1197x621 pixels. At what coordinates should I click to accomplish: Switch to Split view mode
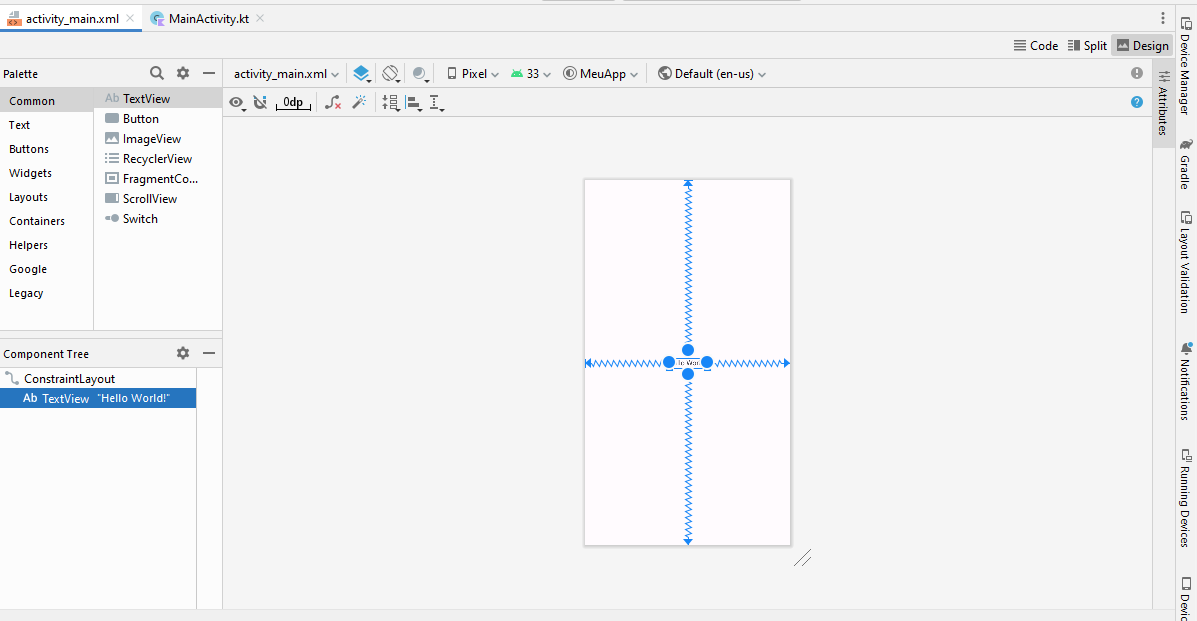(x=1087, y=45)
